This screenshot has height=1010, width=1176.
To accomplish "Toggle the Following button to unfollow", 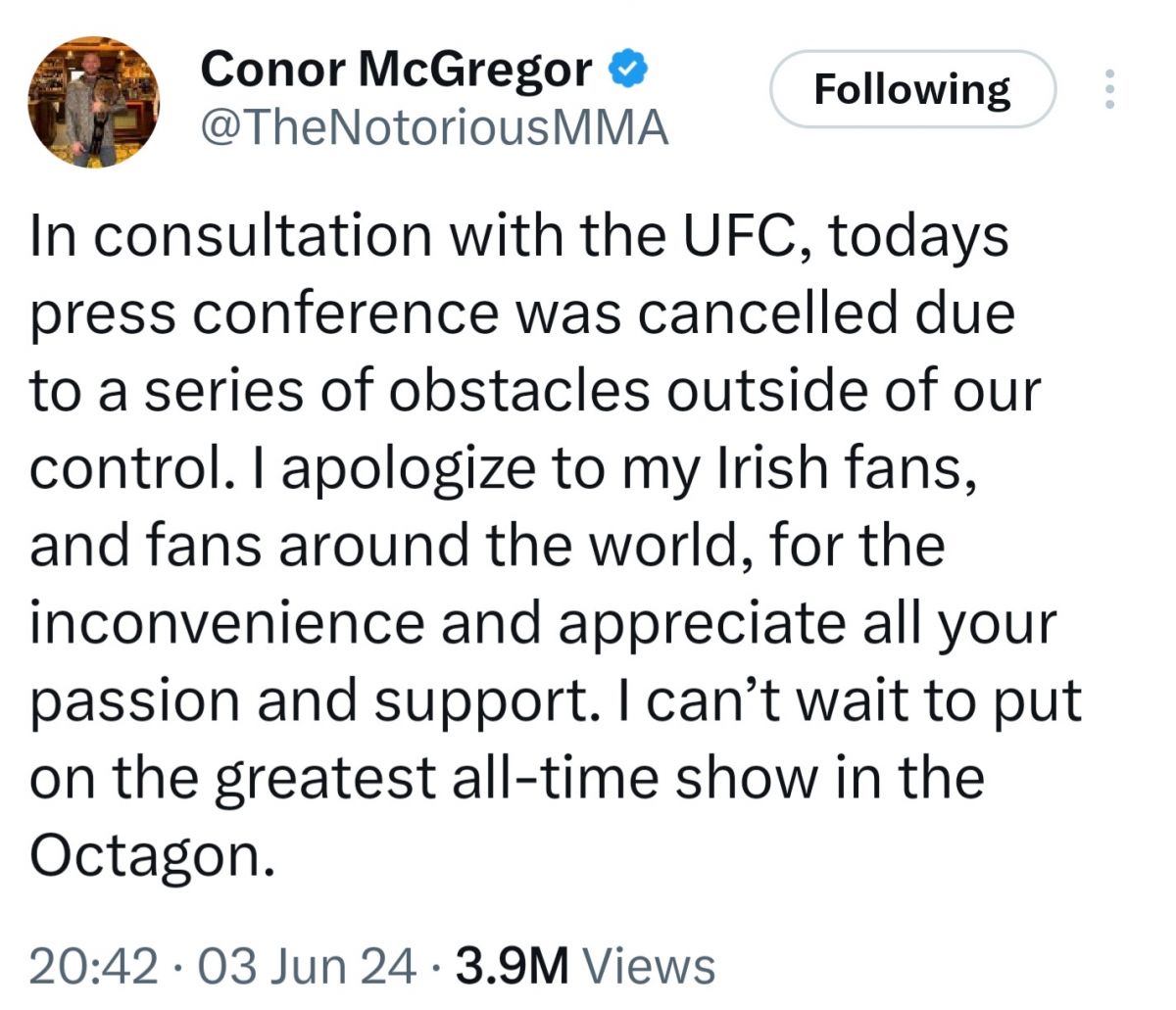I will click(912, 88).
